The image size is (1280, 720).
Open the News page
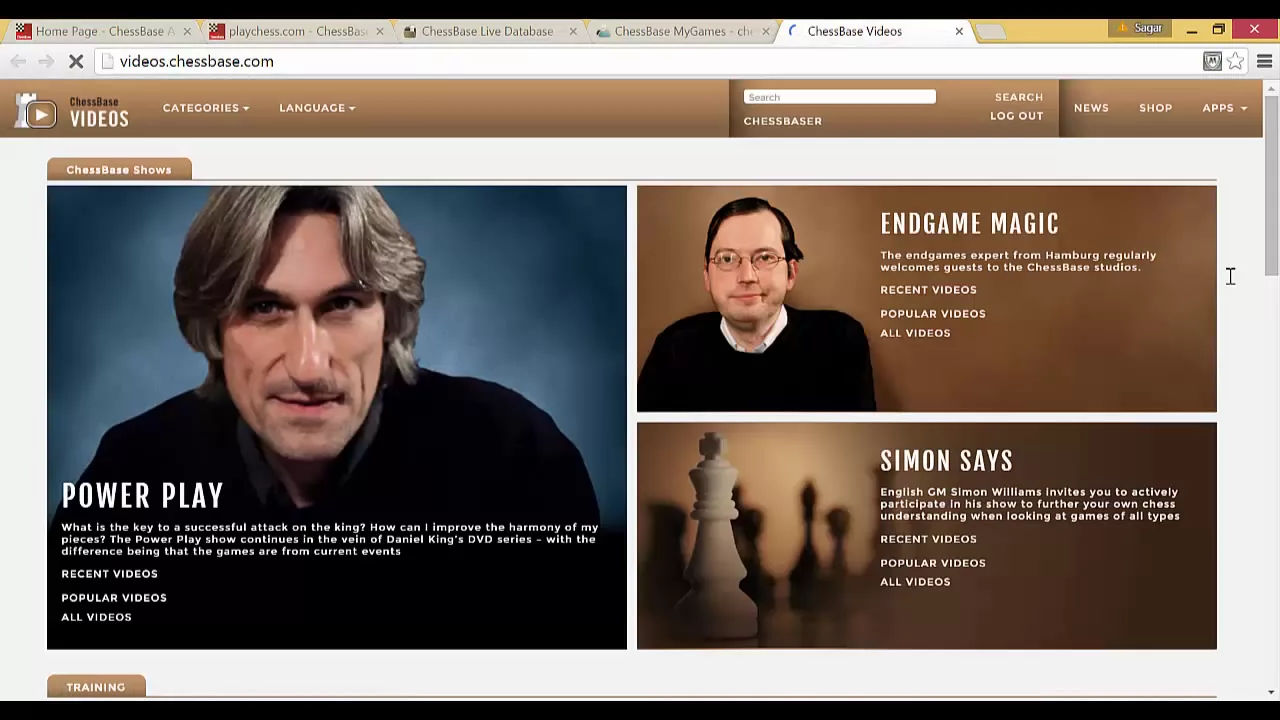click(1091, 108)
